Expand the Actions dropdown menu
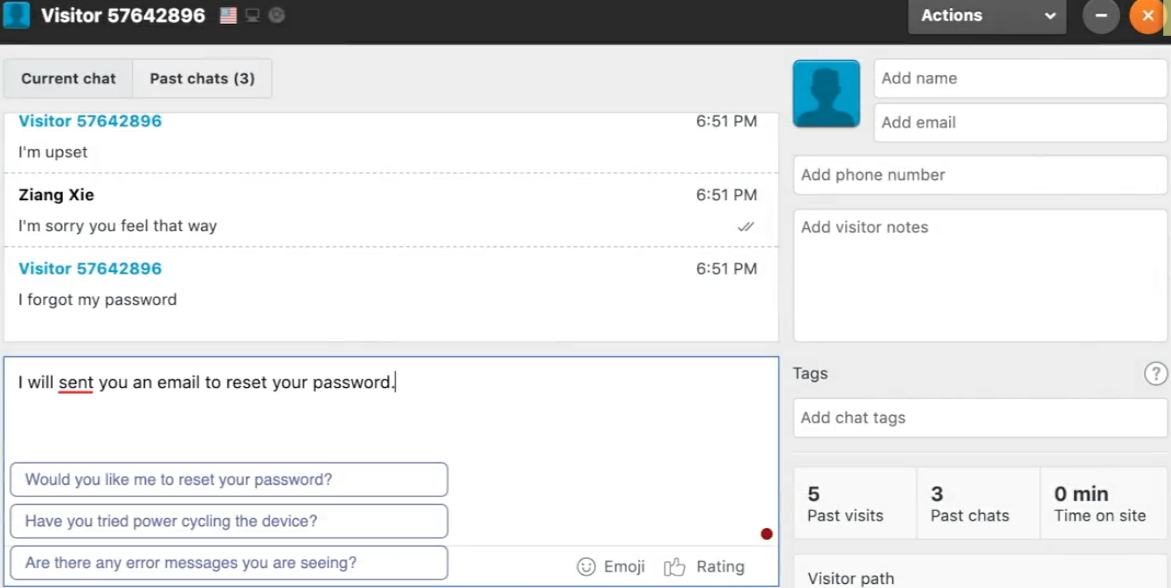Image resolution: width=1171 pixels, height=588 pixels. tap(987, 16)
